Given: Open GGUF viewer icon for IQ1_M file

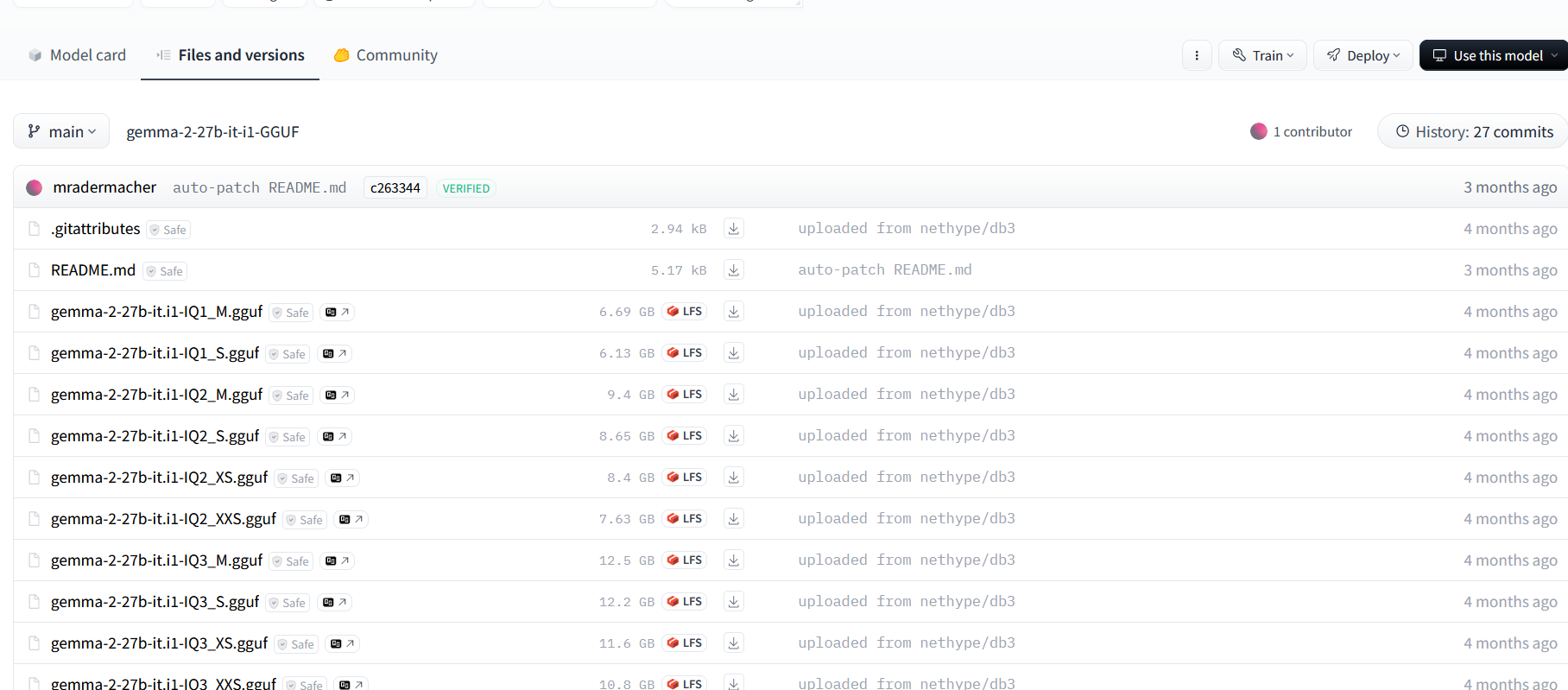Looking at the screenshot, I should pyautogui.click(x=337, y=312).
